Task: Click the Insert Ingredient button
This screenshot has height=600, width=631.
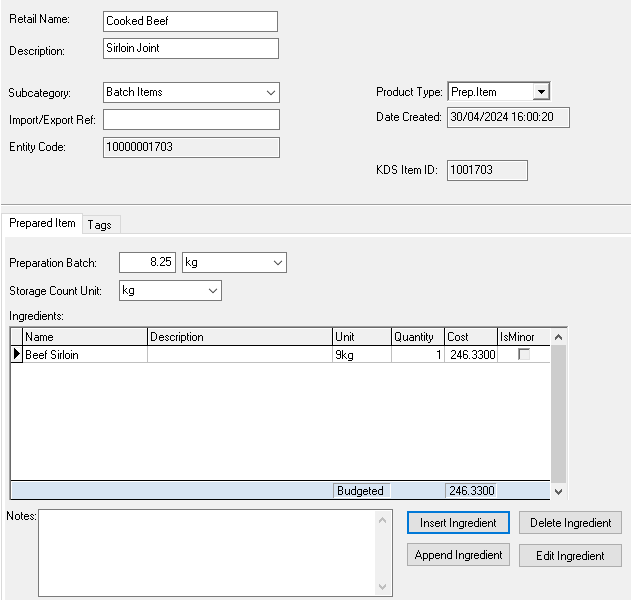Action: pos(458,523)
